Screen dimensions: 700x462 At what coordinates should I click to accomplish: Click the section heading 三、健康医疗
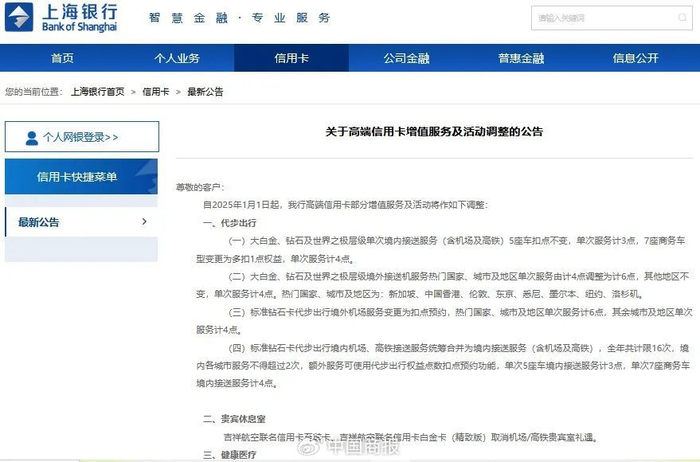(229, 454)
